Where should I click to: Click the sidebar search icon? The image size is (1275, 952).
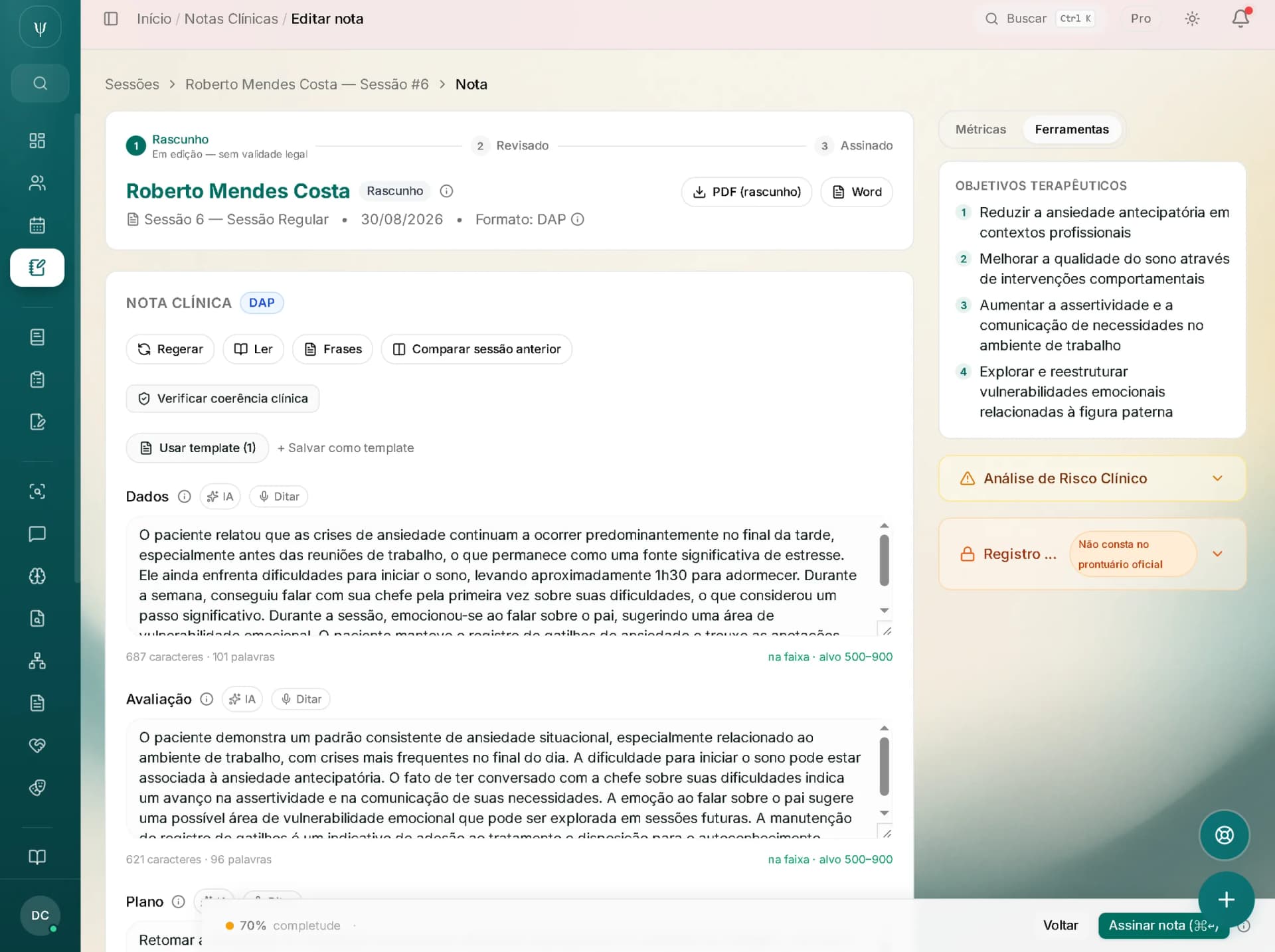pyautogui.click(x=40, y=83)
